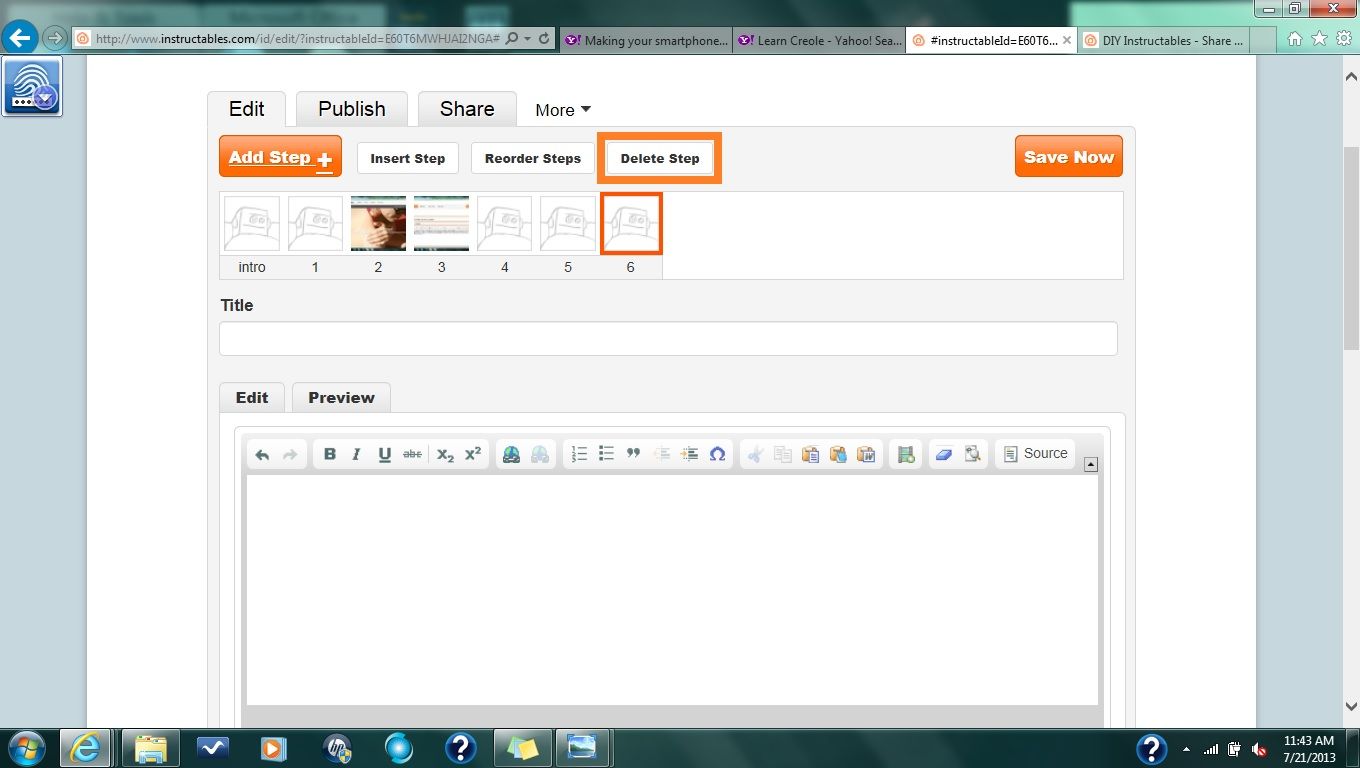This screenshot has width=1360, height=768.
Task: Apply strikethrough to text
Action: tap(413, 454)
